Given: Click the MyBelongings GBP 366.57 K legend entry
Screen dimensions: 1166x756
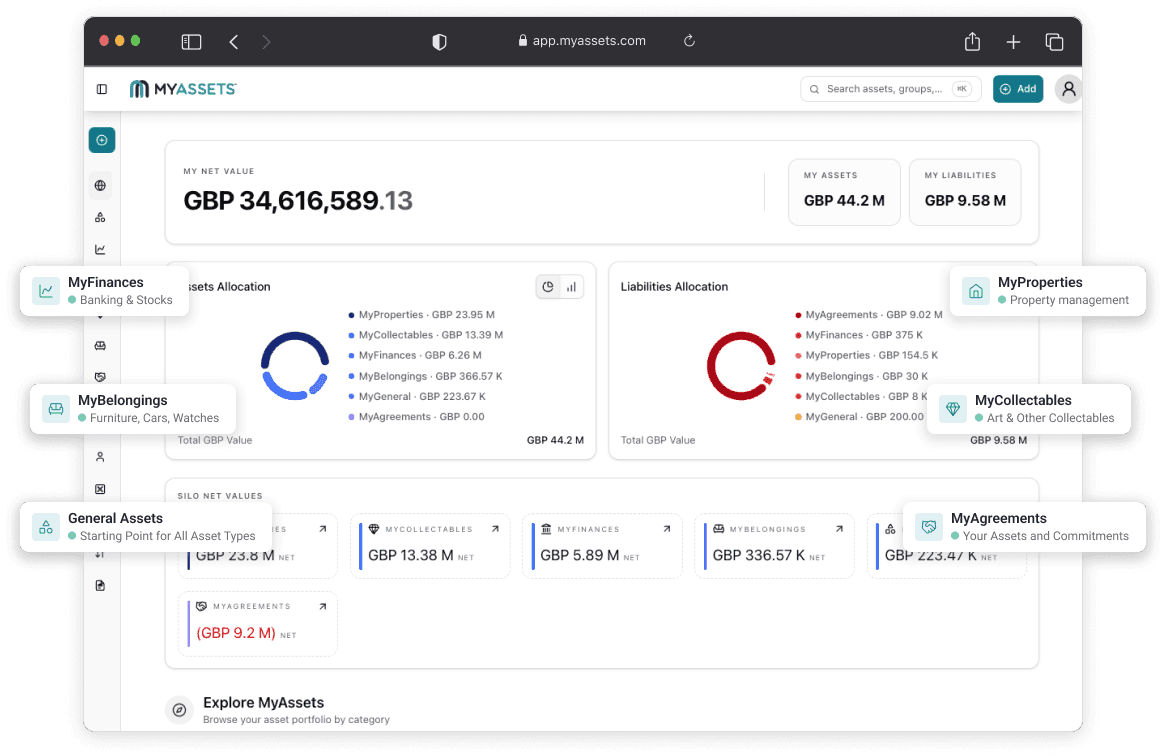Looking at the screenshot, I should click(425, 376).
